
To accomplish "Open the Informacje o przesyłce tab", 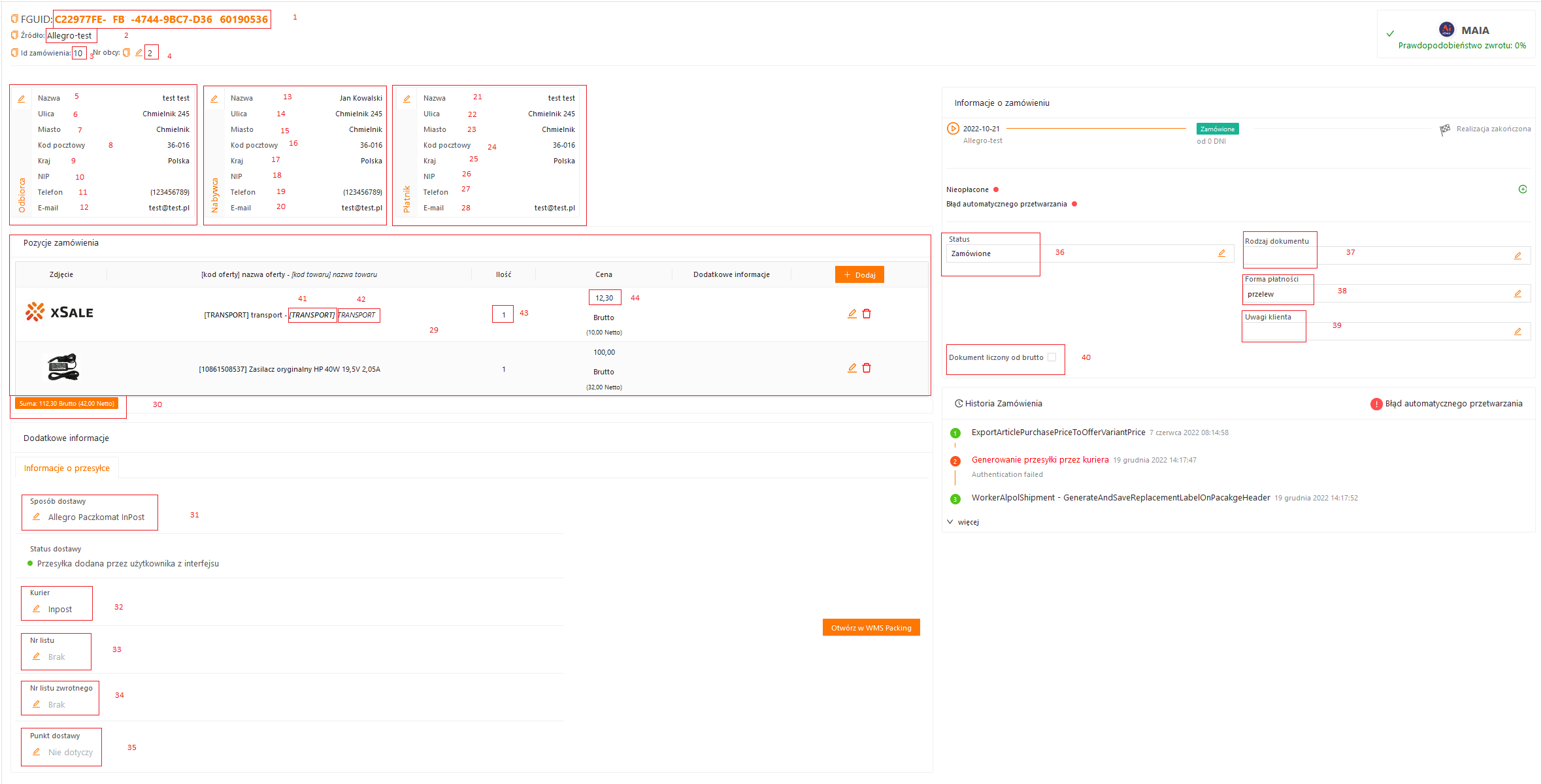I will coord(67,468).
